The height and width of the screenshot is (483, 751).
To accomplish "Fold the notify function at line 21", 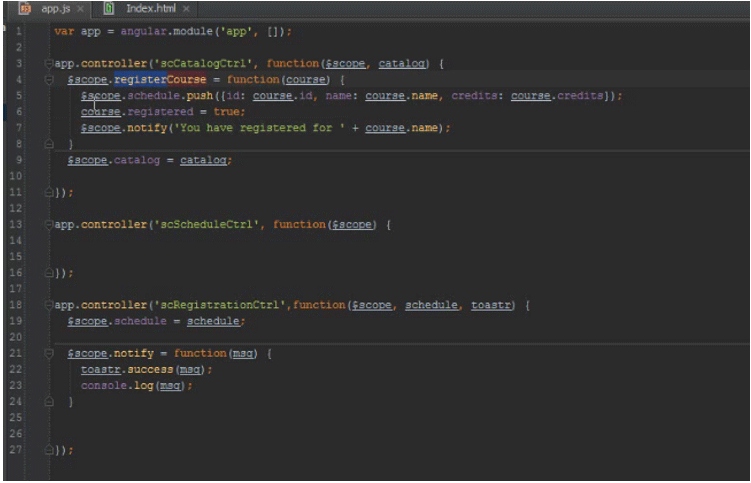I will click(48, 354).
